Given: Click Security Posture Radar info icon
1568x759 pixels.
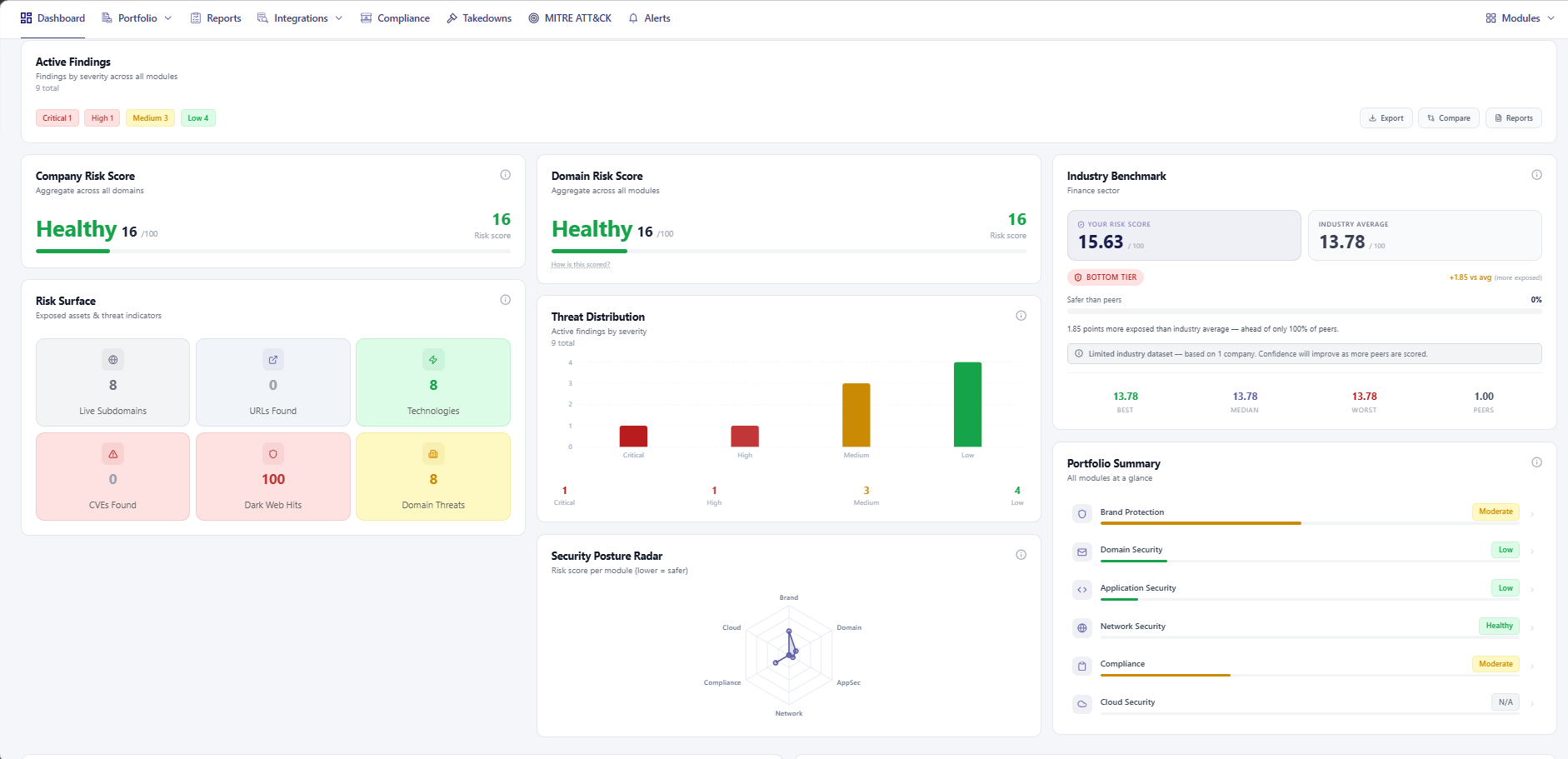Looking at the screenshot, I should coord(1021,555).
